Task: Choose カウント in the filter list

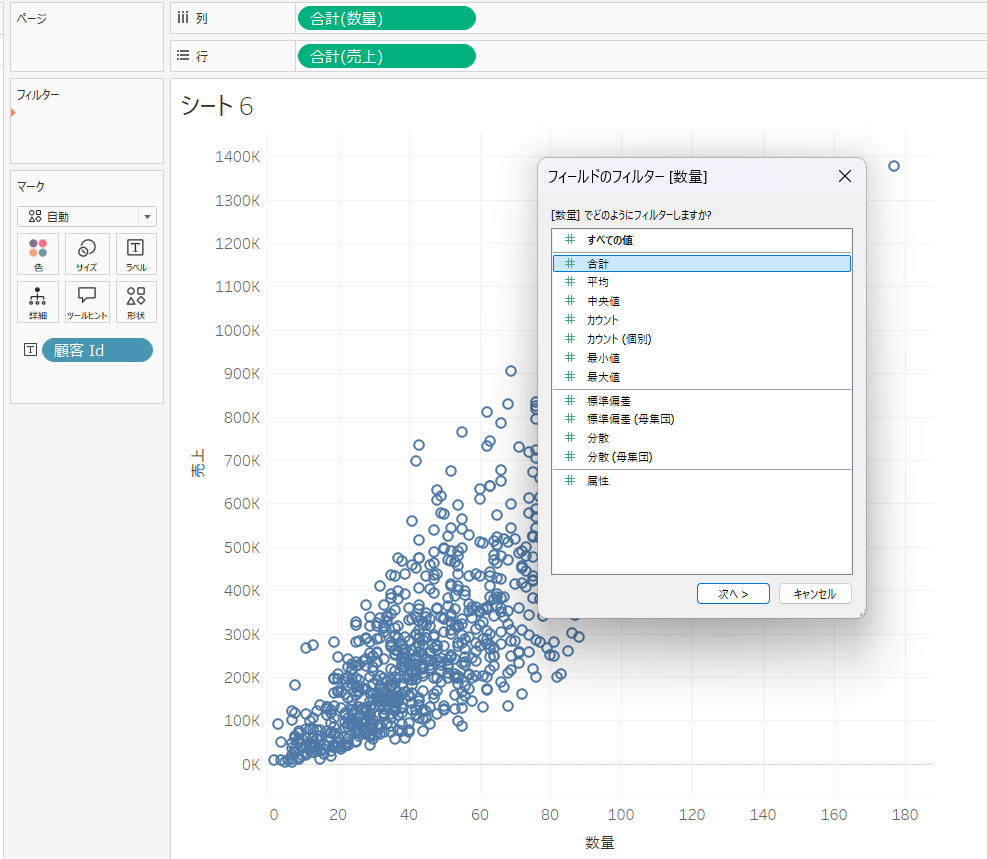Action: tap(702, 320)
